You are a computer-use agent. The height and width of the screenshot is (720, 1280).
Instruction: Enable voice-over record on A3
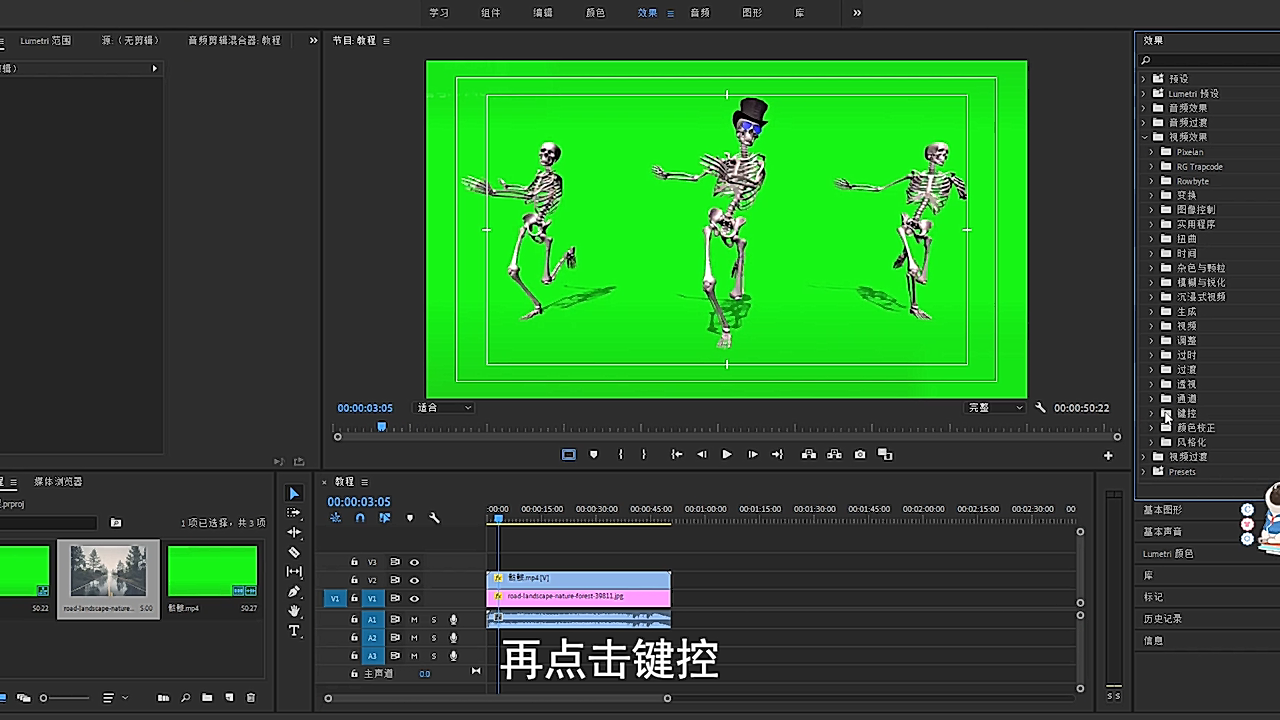[453, 656]
